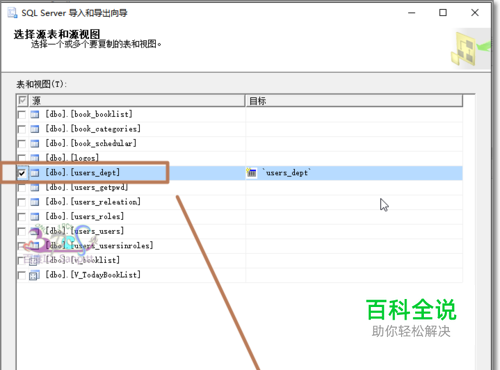Maximize the import and export wizard window

(x=443, y=13)
